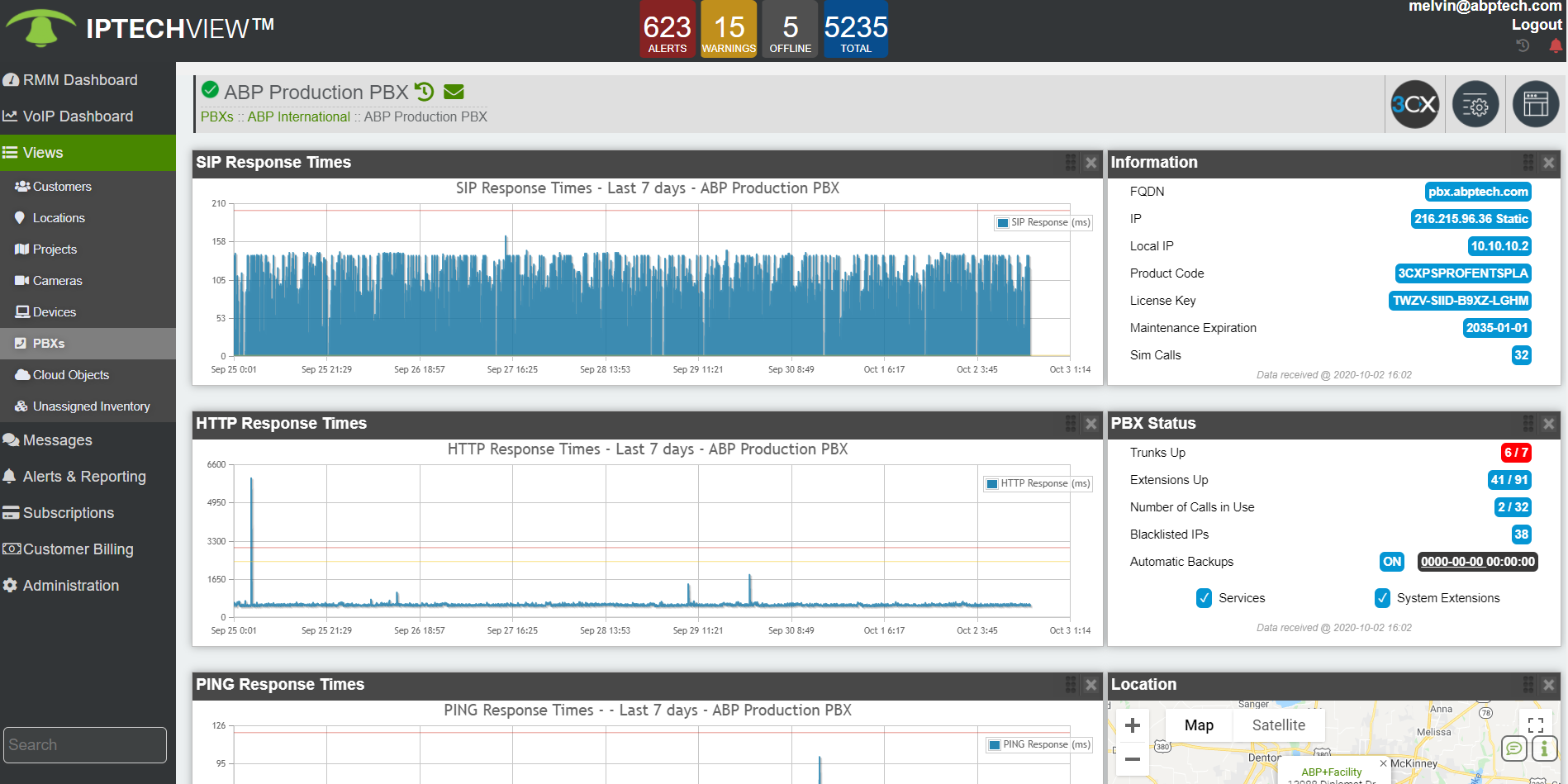This screenshot has width=1568, height=784.
Task: Grab the SIP Response Times panel drag handle
Action: click(x=1071, y=163)
